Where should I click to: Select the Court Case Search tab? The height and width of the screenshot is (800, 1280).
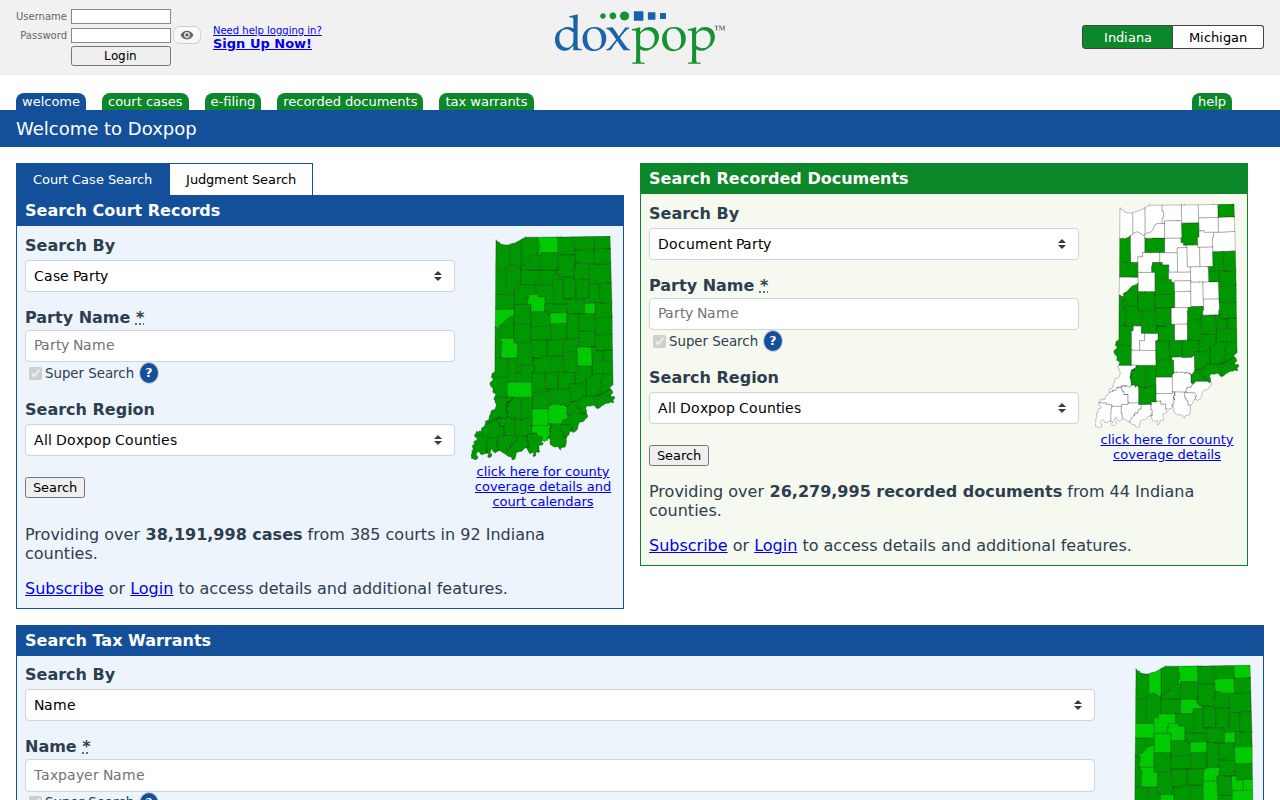tap(93, 180)
